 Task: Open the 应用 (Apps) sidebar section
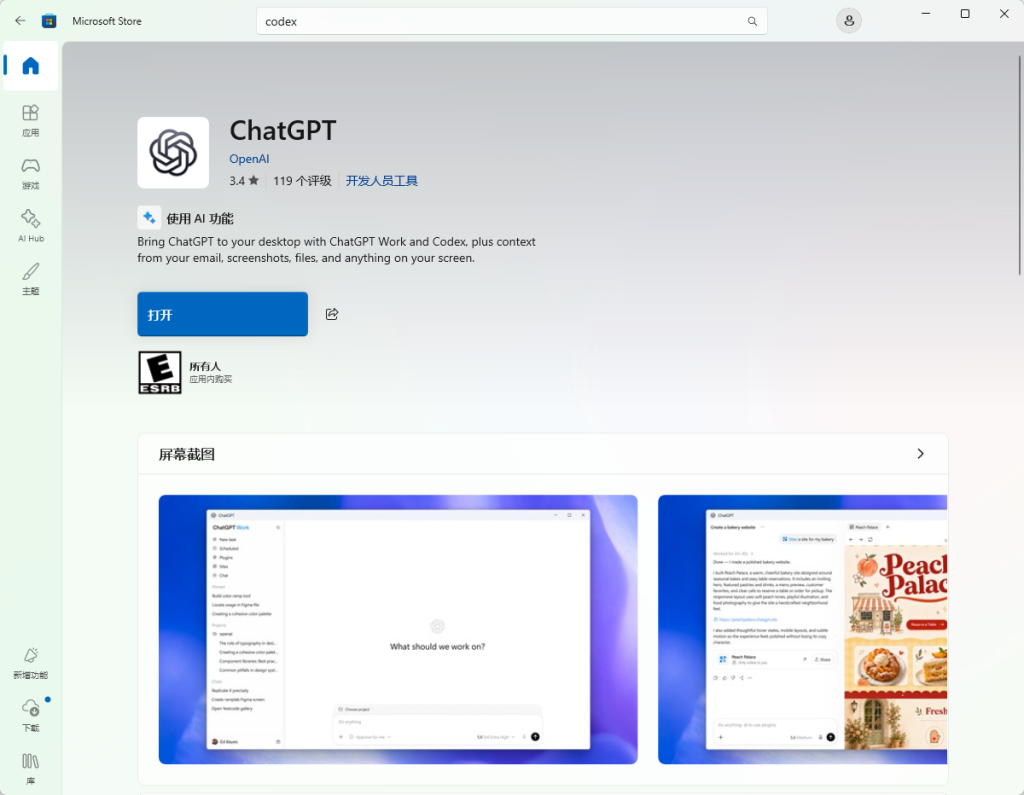click(31, 121)
